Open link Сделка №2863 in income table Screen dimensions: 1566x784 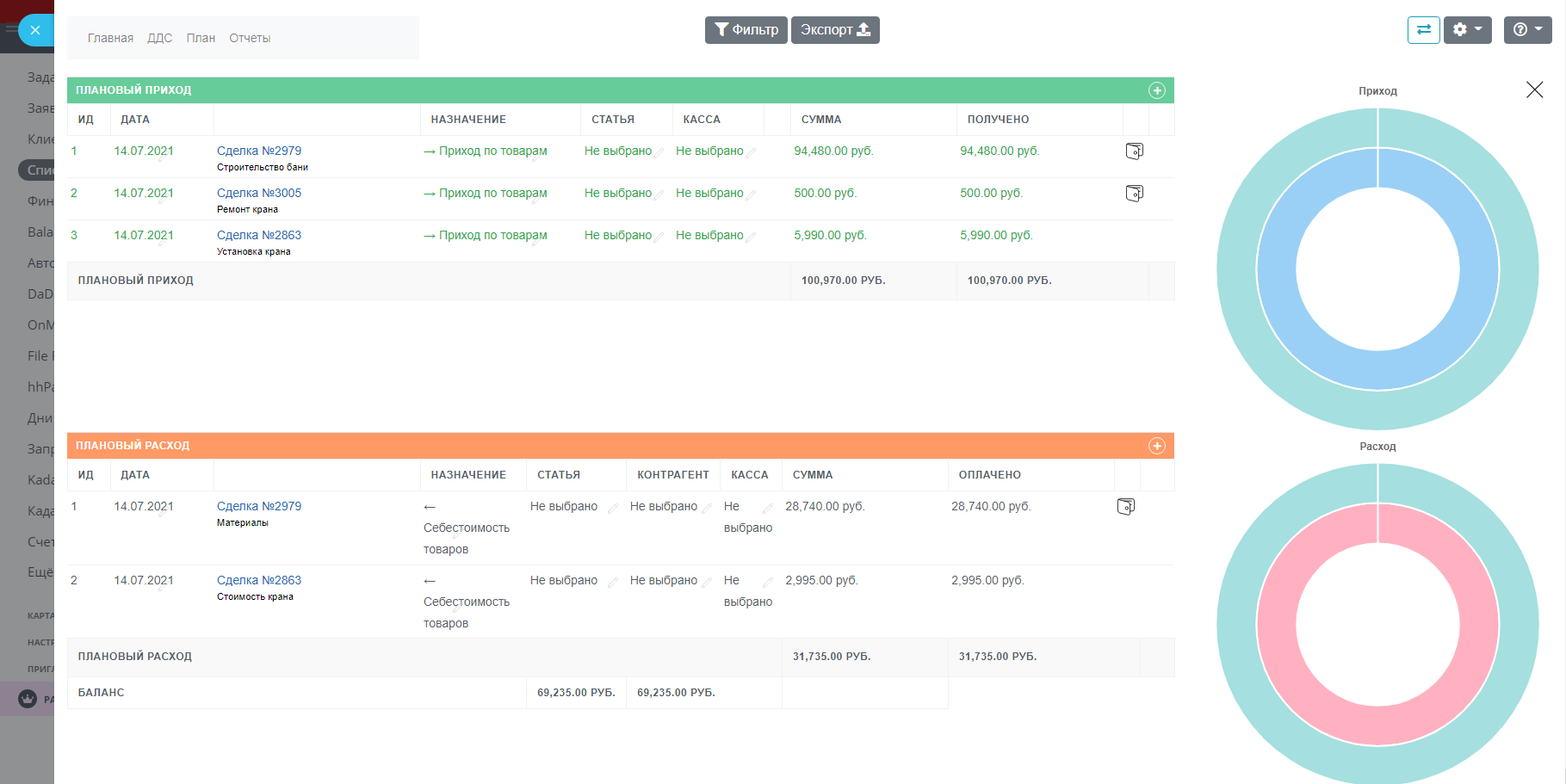tap(258, 235)
